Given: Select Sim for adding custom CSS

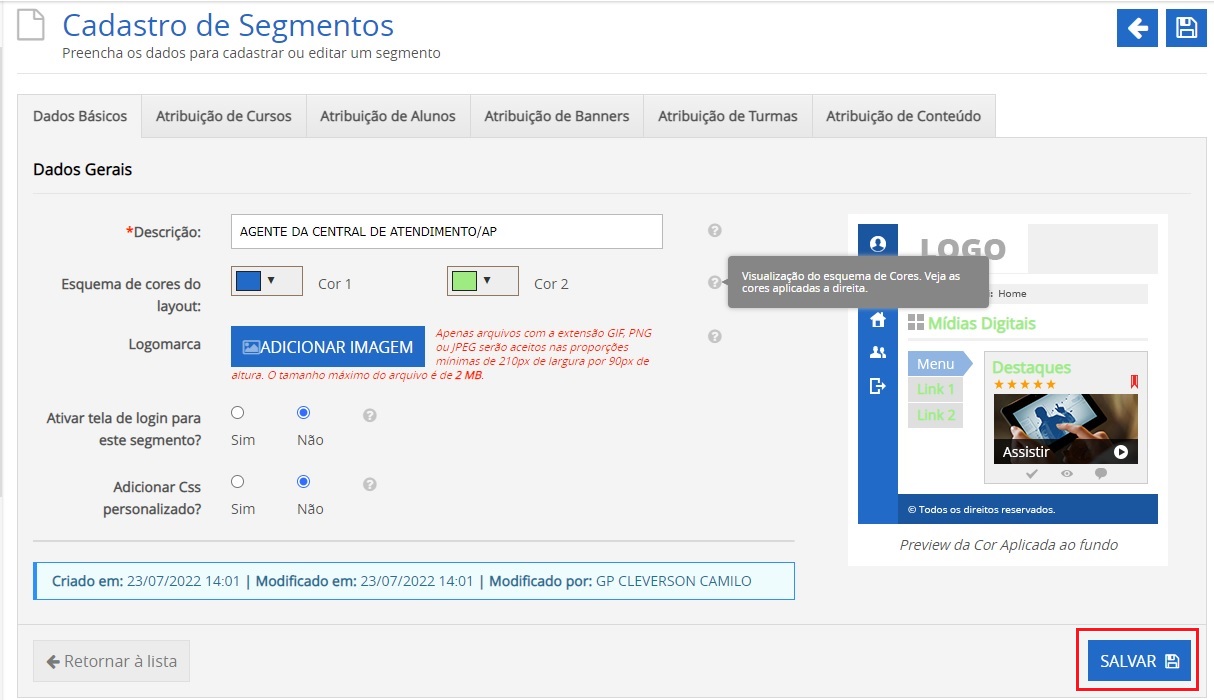Looking at the screenshot, I should click(x=238, y=482).
